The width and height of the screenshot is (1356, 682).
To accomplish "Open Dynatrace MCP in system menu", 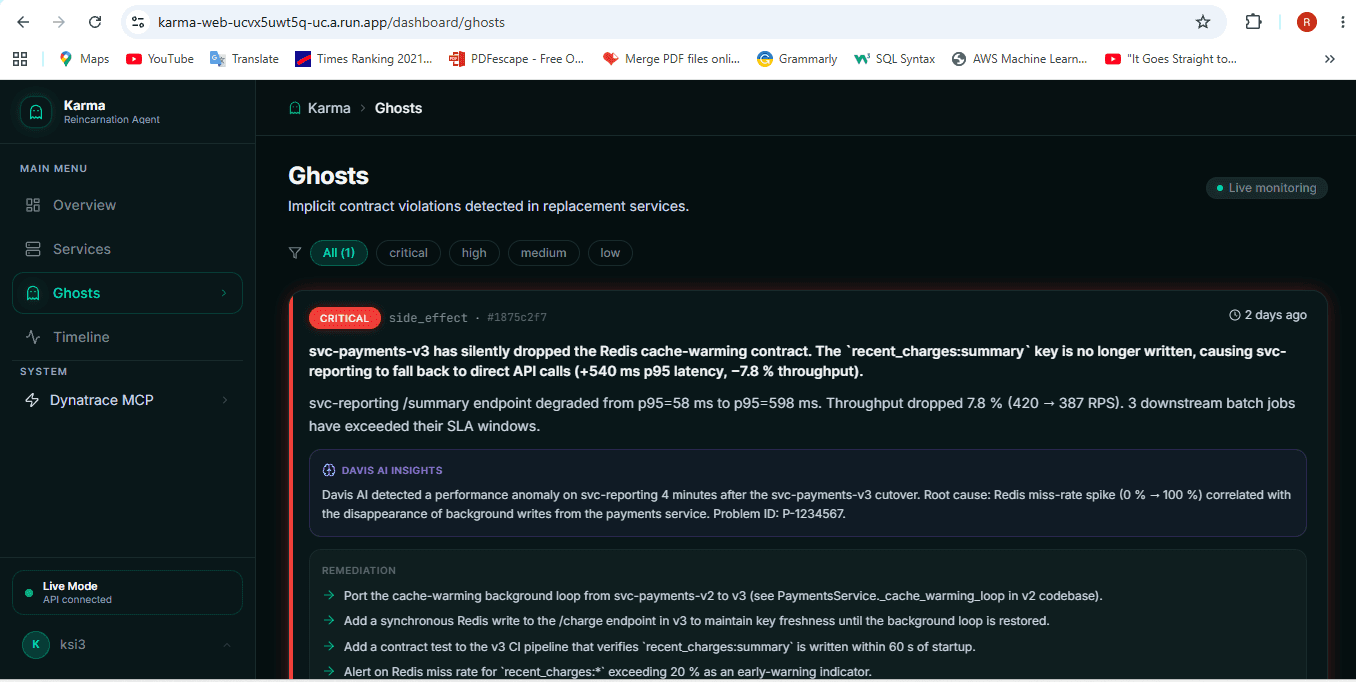I will pos(127,400).
